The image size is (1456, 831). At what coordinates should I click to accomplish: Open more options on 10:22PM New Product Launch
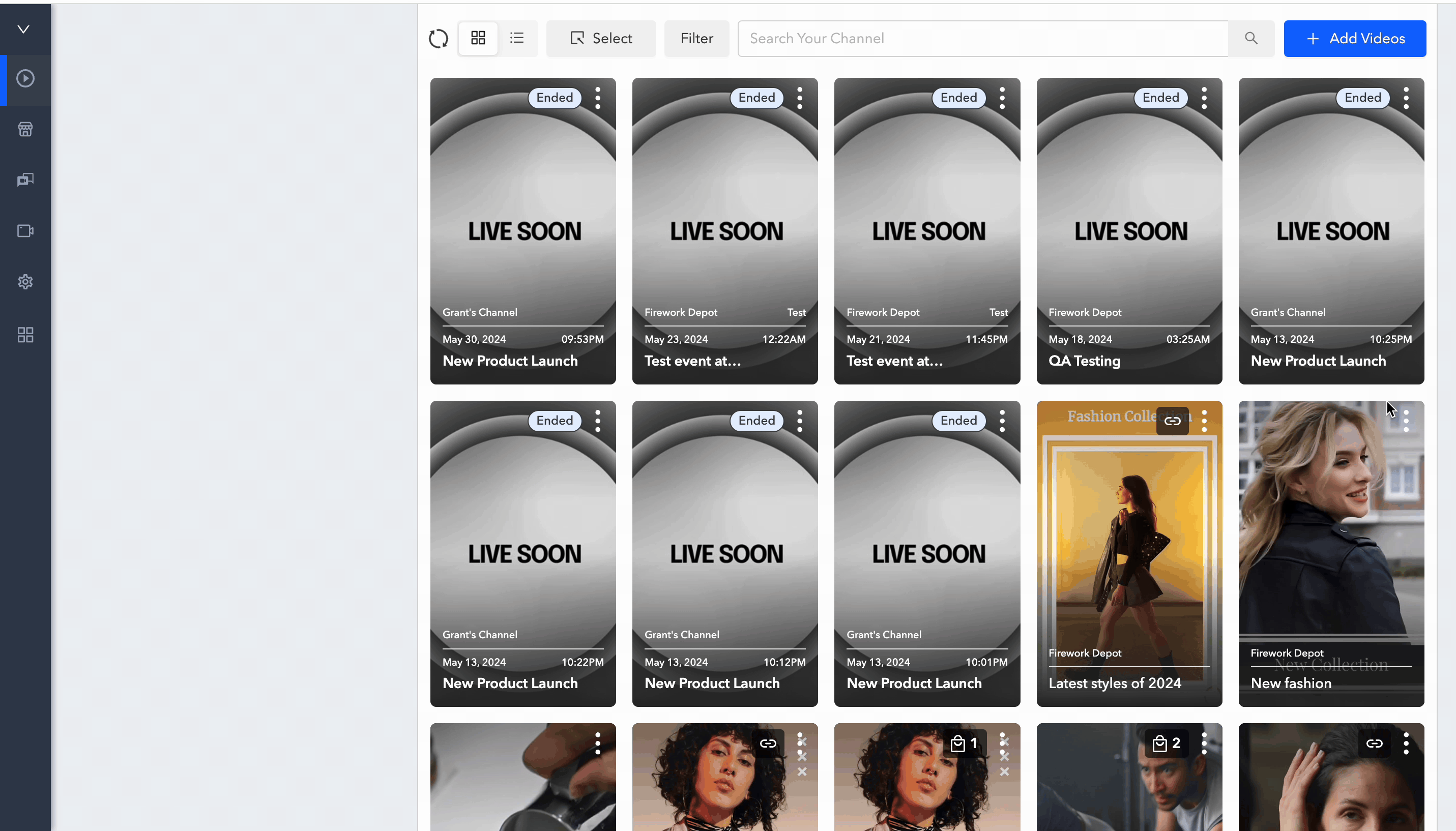(x=598, y=421)
